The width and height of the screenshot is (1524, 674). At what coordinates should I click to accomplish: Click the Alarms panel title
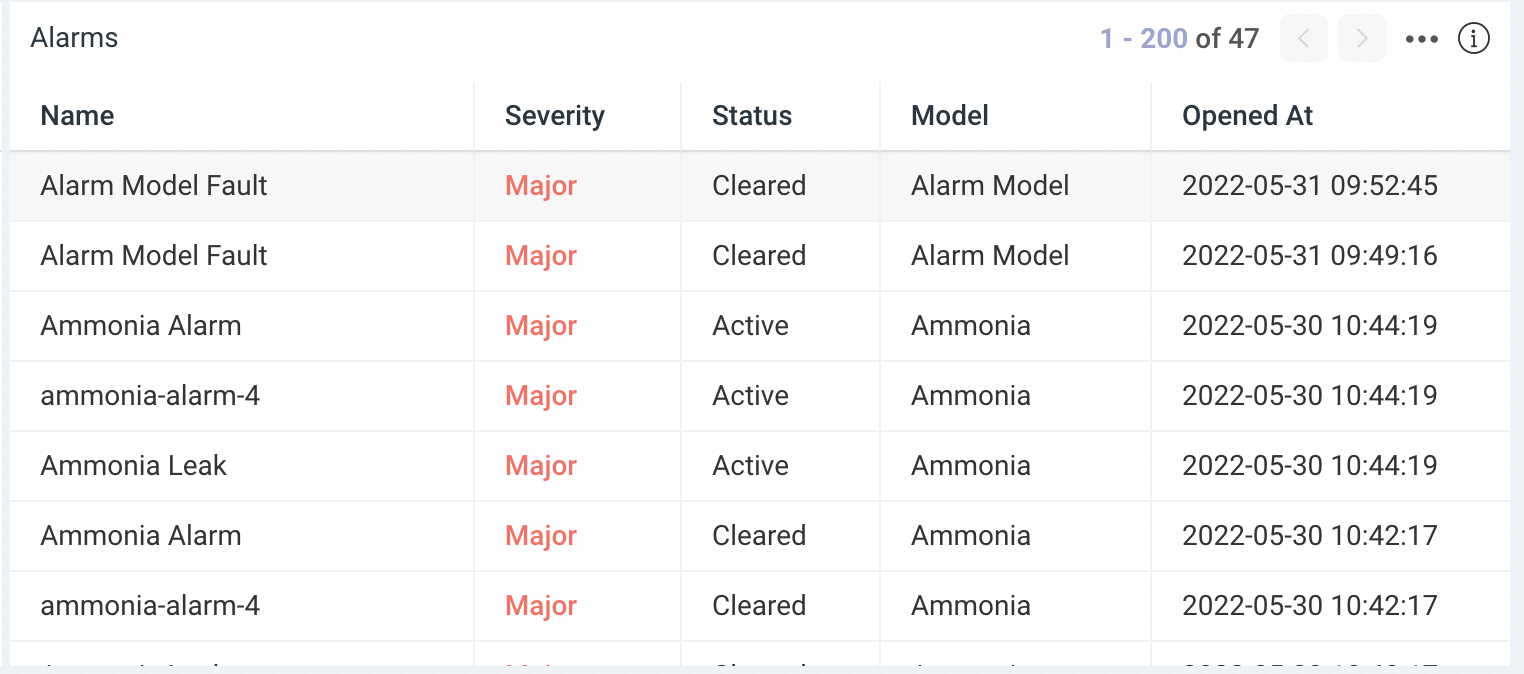(x=74, y=38)
